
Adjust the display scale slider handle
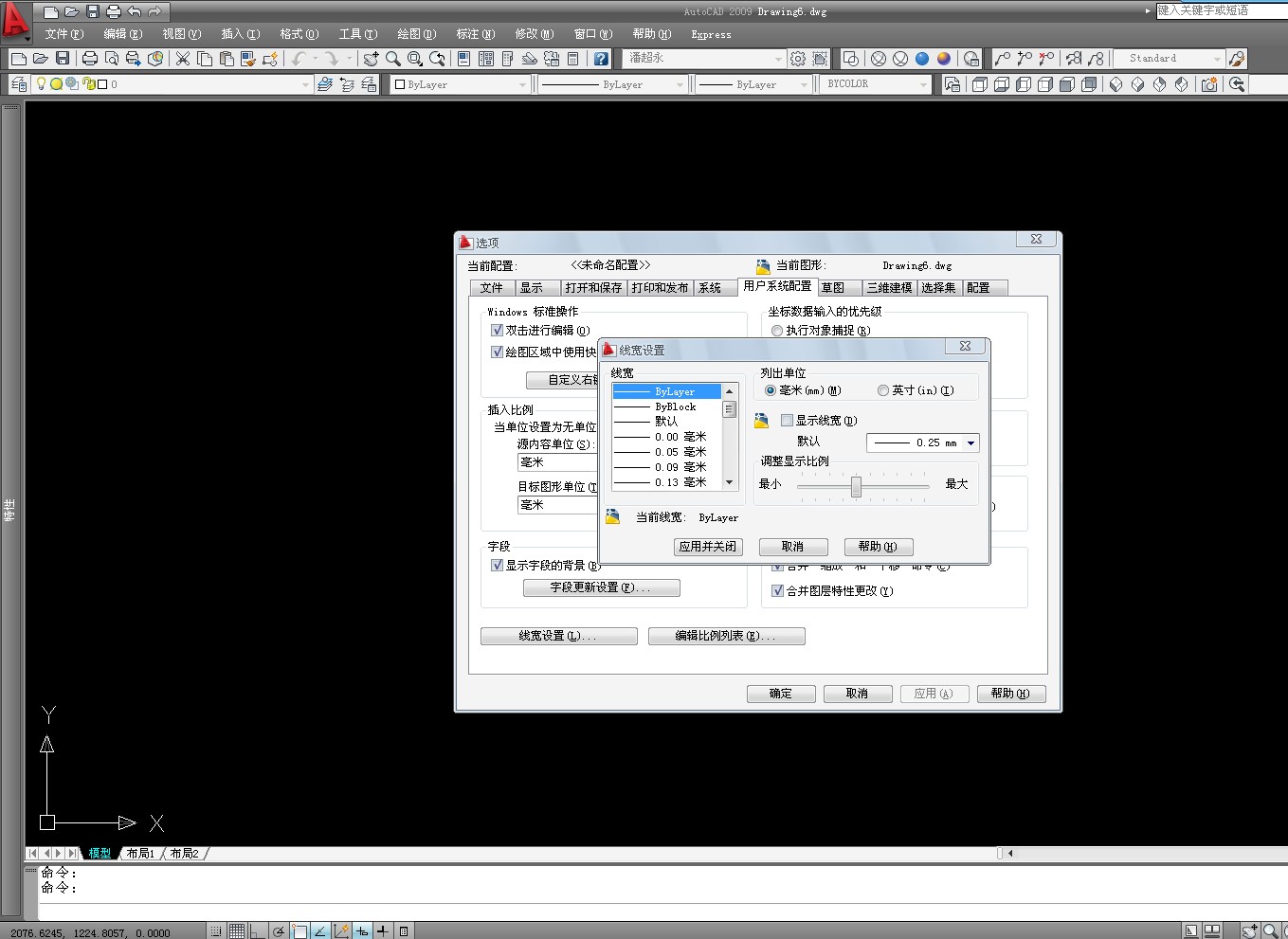click(x=856, y=486)
